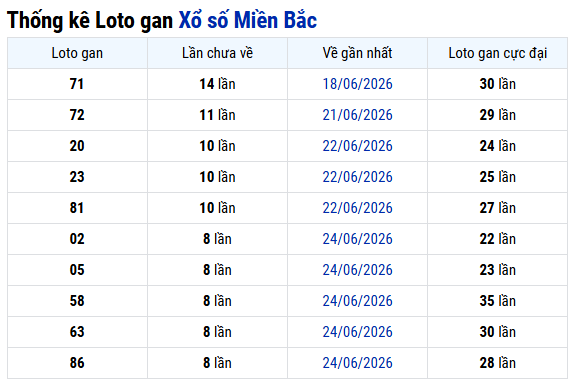Open the 24/06/2026 link in the loto 05 row
The height and width of the screenshot is (383, 571).
357,270
